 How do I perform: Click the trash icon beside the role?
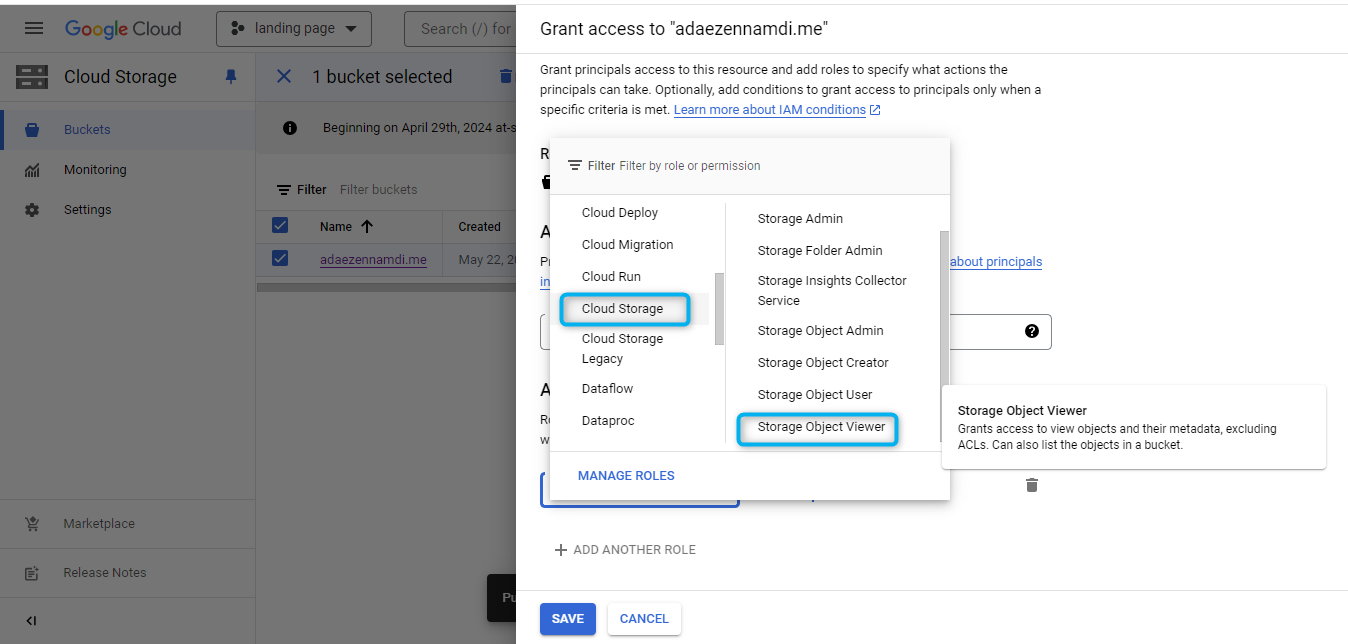[1032, 485]
